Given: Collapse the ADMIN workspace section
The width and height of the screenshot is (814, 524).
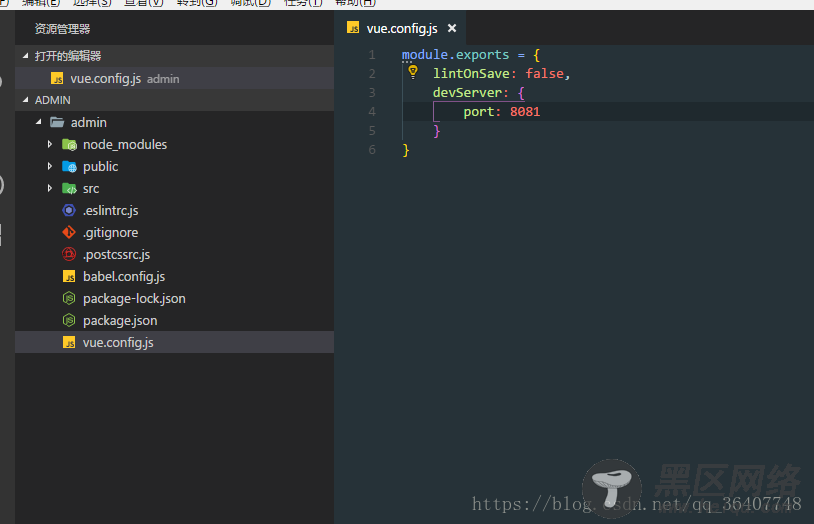Looking at the screenshot, I should [25, 100].
